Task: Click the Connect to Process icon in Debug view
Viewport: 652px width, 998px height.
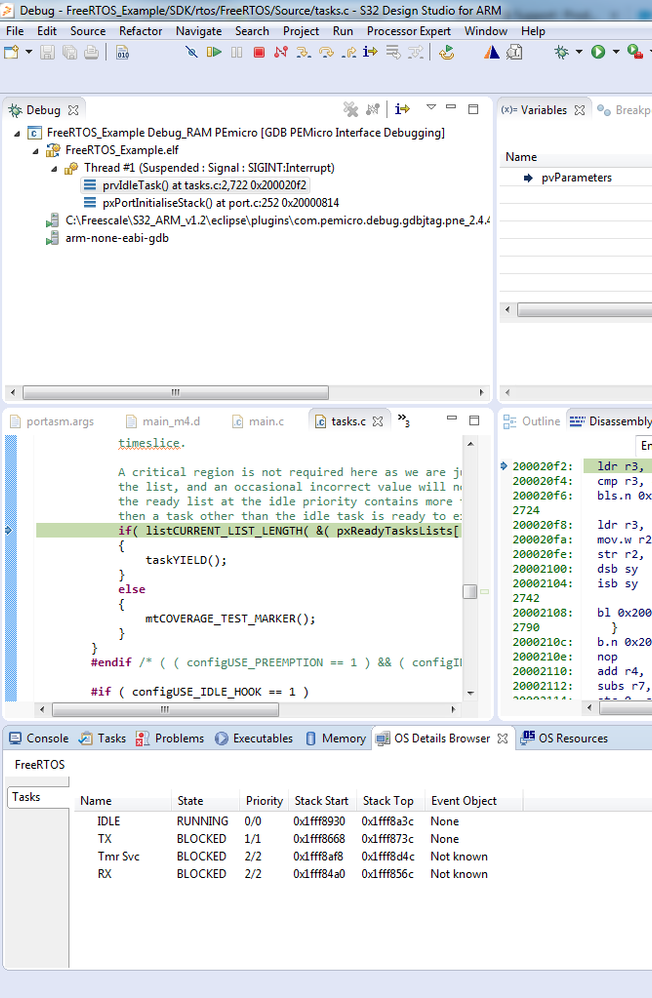Action: (x=373, y=109)
